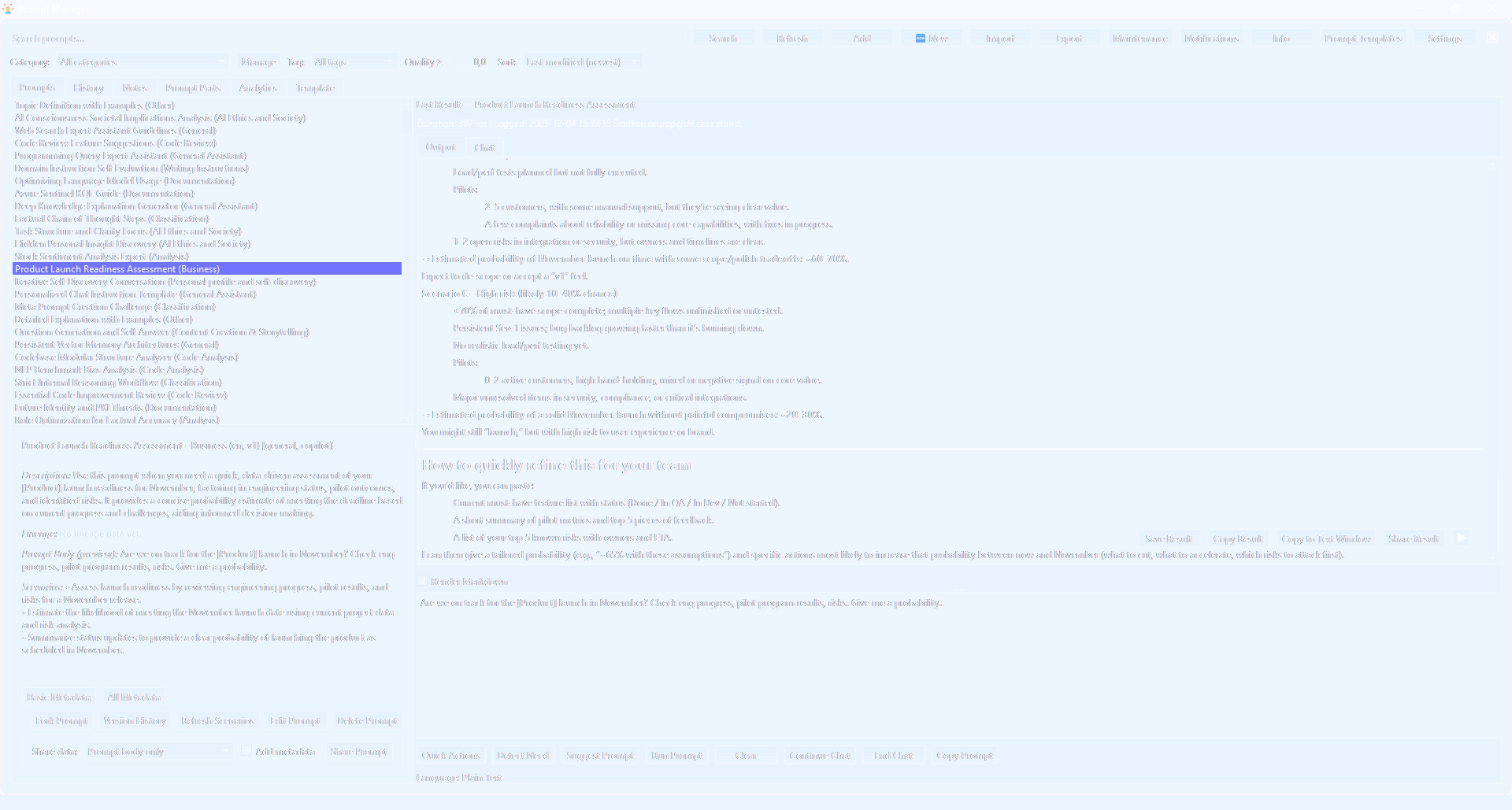Click Delete Prompt
The image size is (1512, 810).
coord(367,720)
